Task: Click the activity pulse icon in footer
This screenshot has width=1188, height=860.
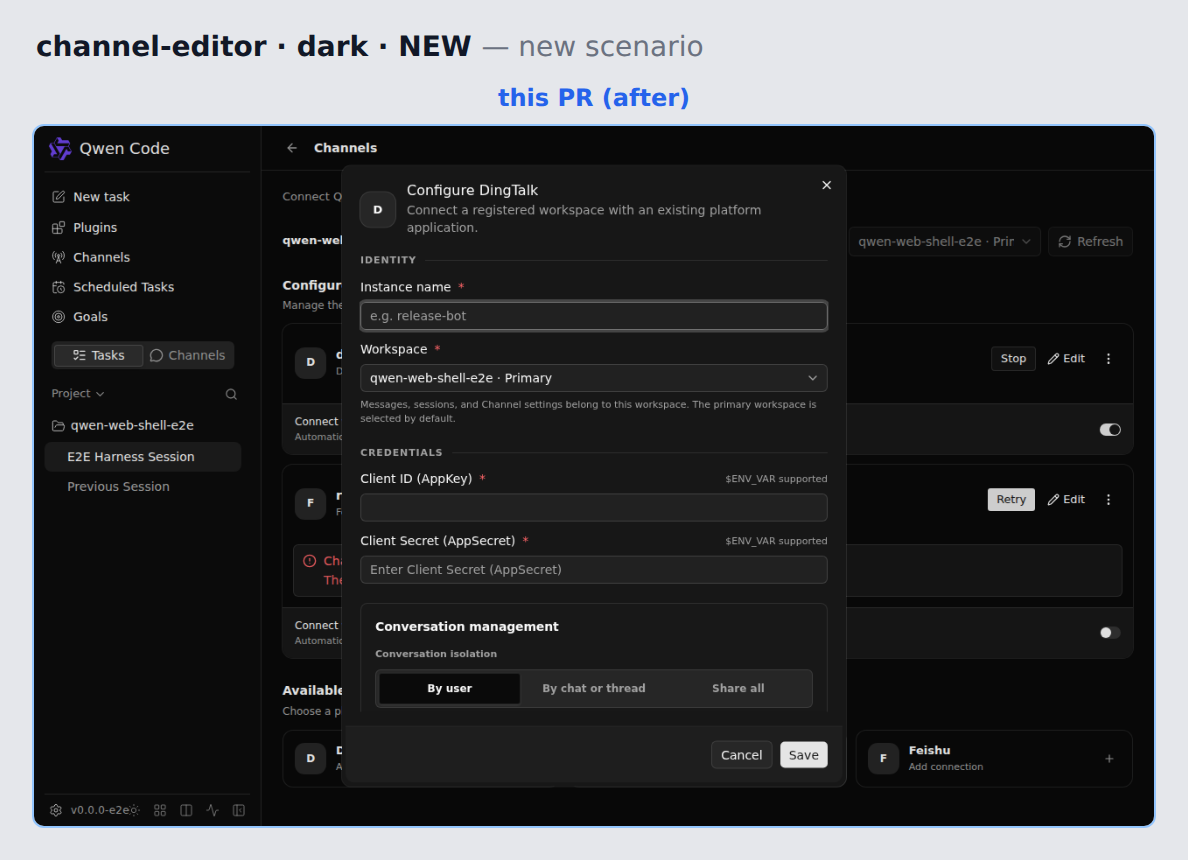Action: (213, 810)
